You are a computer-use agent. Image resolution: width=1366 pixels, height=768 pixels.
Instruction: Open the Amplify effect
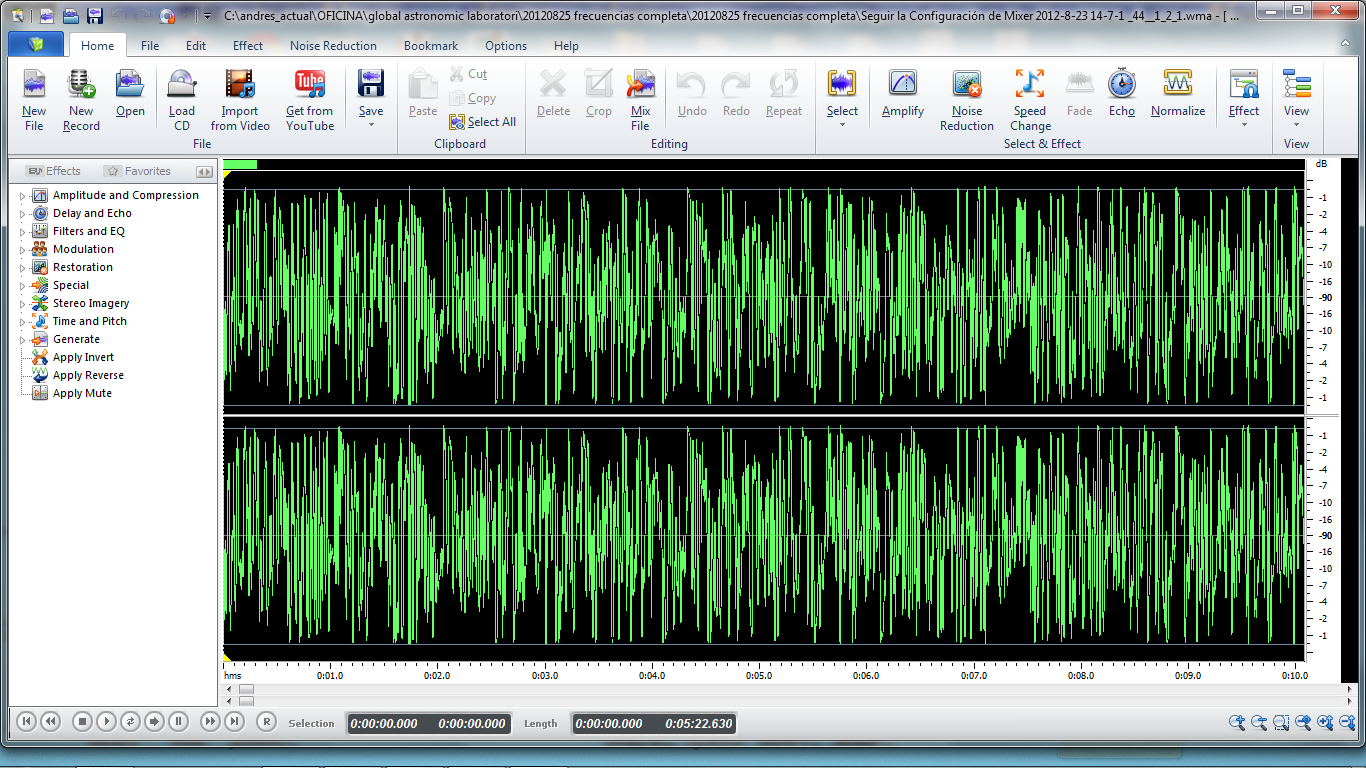(902, 85)
